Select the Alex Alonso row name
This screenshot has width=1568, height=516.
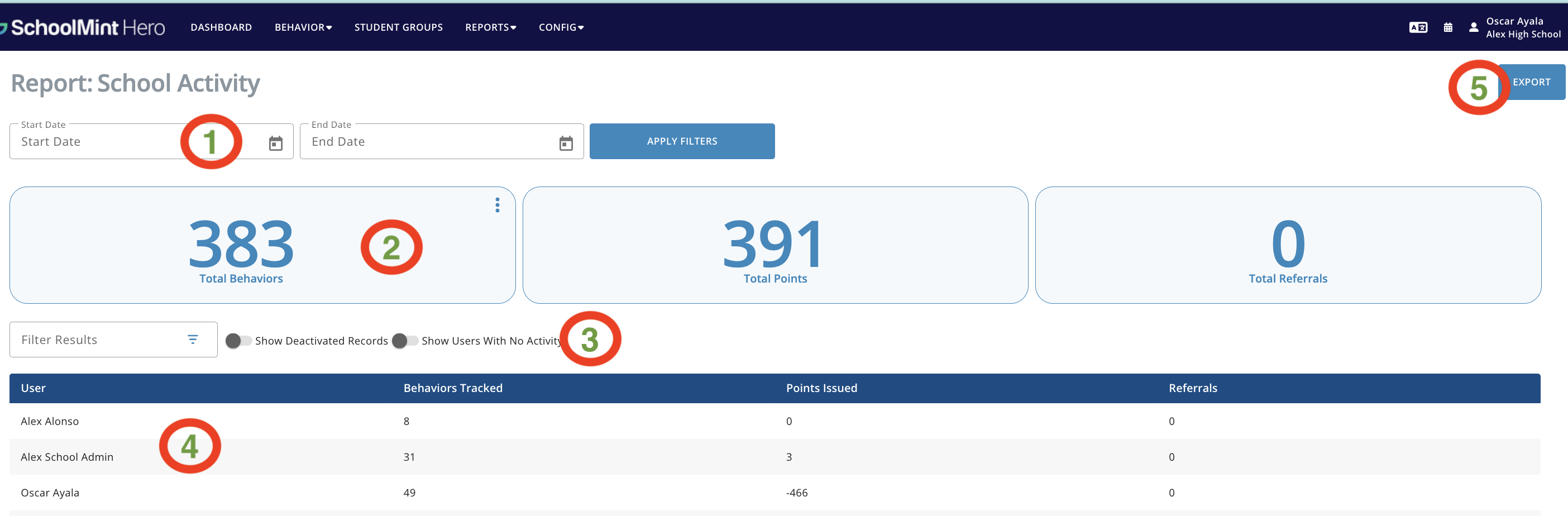(x=50, y=421)
